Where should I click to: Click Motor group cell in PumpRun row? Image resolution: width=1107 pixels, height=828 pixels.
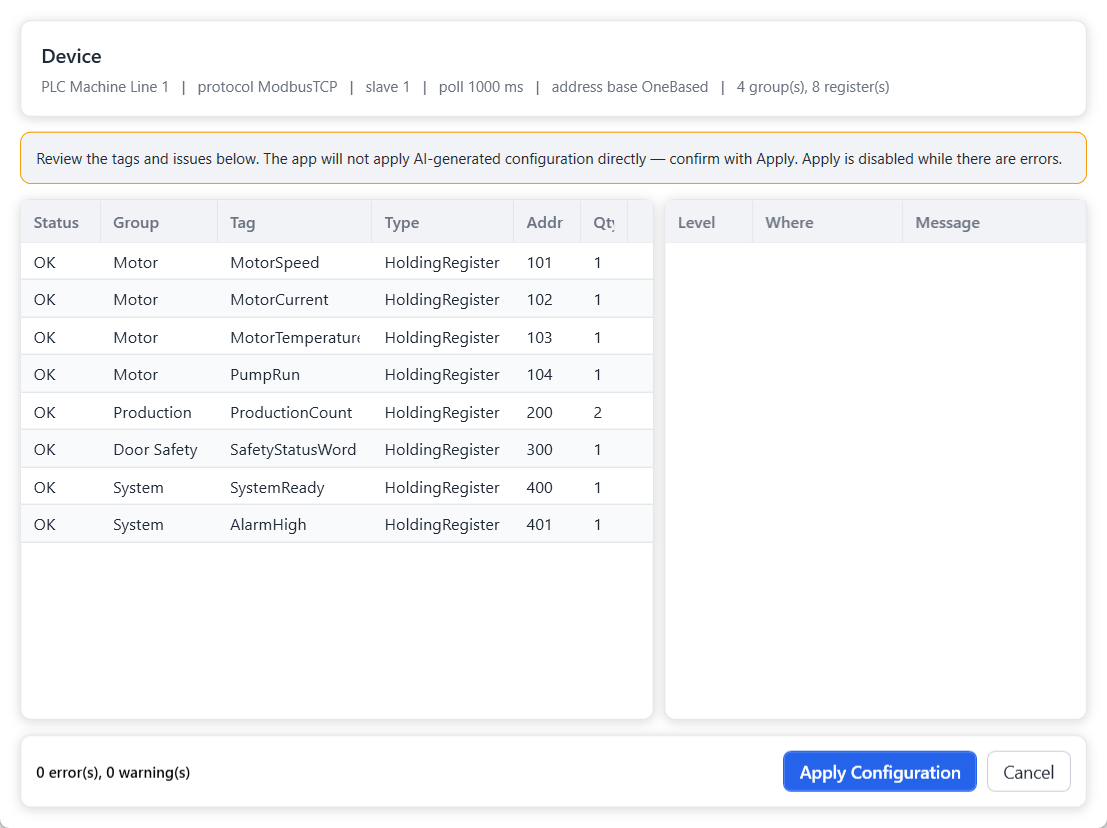tap(159, 374)
